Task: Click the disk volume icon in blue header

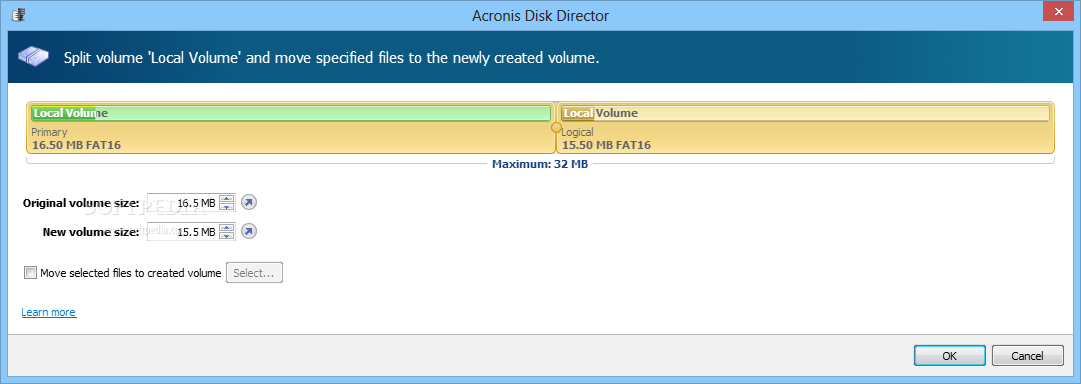Action: coord(33,57)
